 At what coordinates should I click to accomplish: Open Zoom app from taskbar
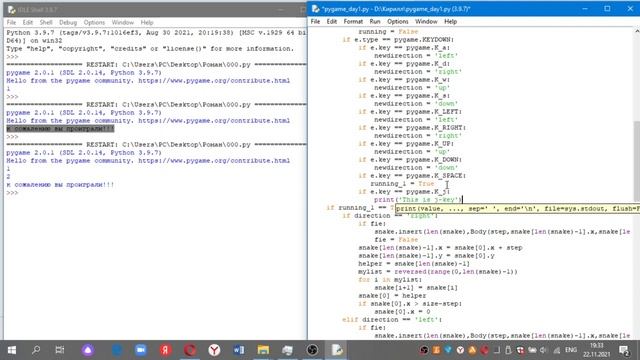click(141, 350)
